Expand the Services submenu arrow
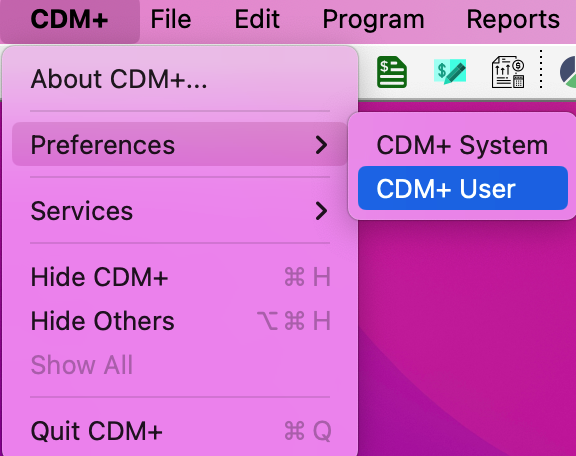 click(x=321, y=211)
